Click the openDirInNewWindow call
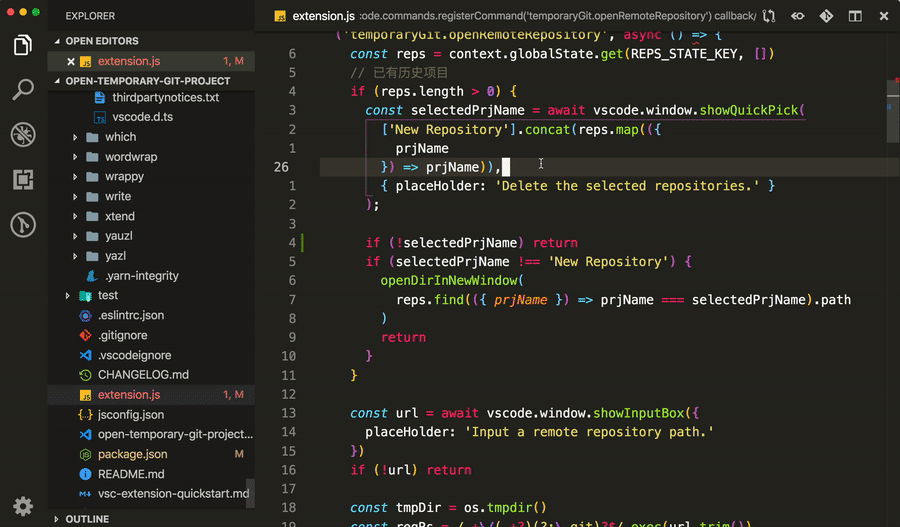Image resolution: width=900 pixels, height=527 pixels. pyautogui.click(x=449, y=281)
